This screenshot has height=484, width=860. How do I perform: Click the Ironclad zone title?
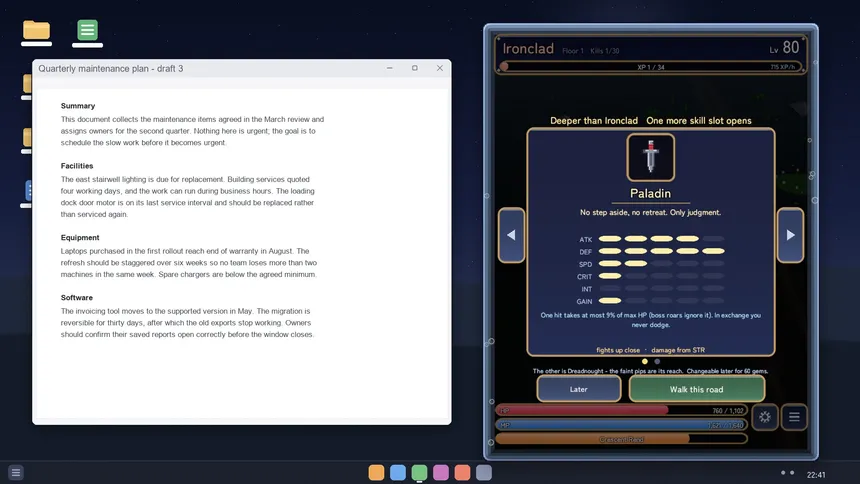[528, 49]
